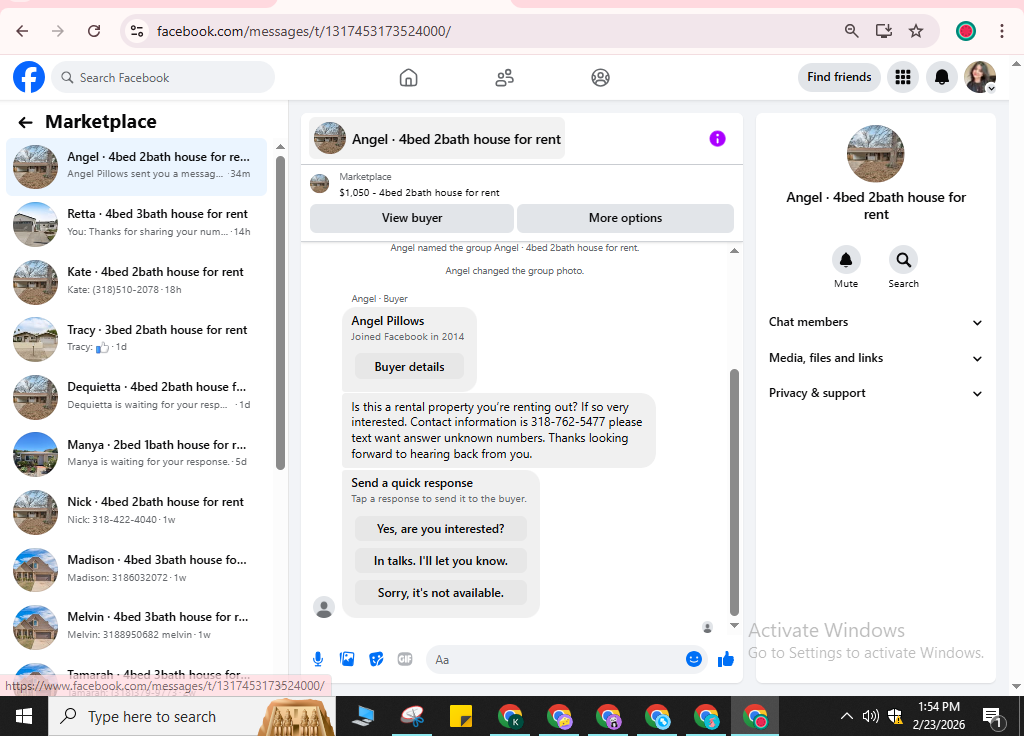Open the Friends icon in top navigation
The height and width of the screenshot is (736, 1024).
pos(504,78)
